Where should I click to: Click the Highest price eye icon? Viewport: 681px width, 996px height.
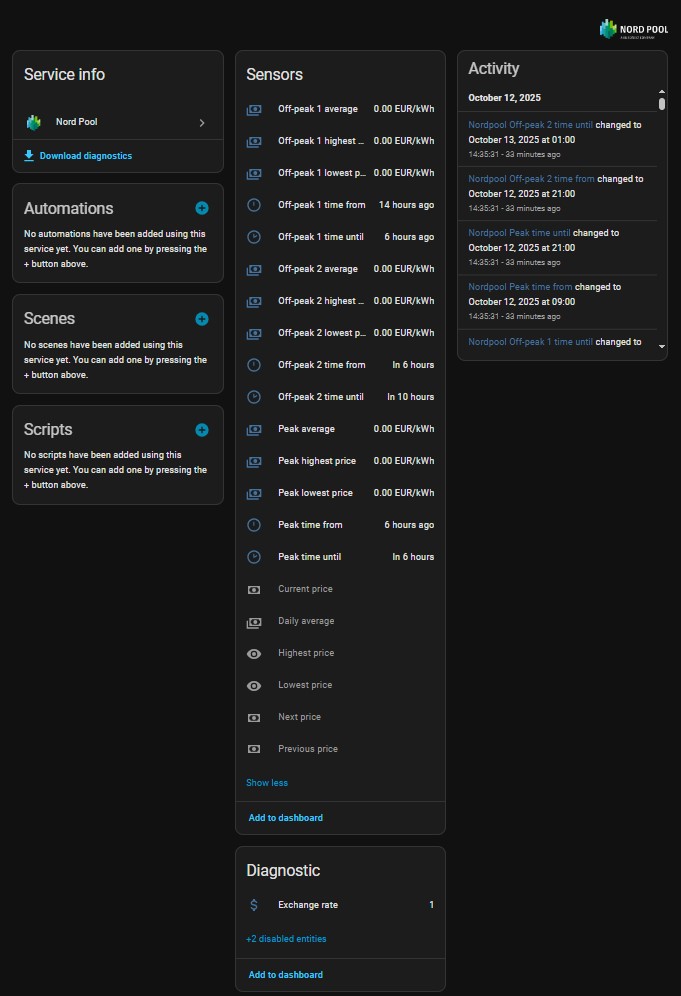pyautogui.click(x=254, y=653)
